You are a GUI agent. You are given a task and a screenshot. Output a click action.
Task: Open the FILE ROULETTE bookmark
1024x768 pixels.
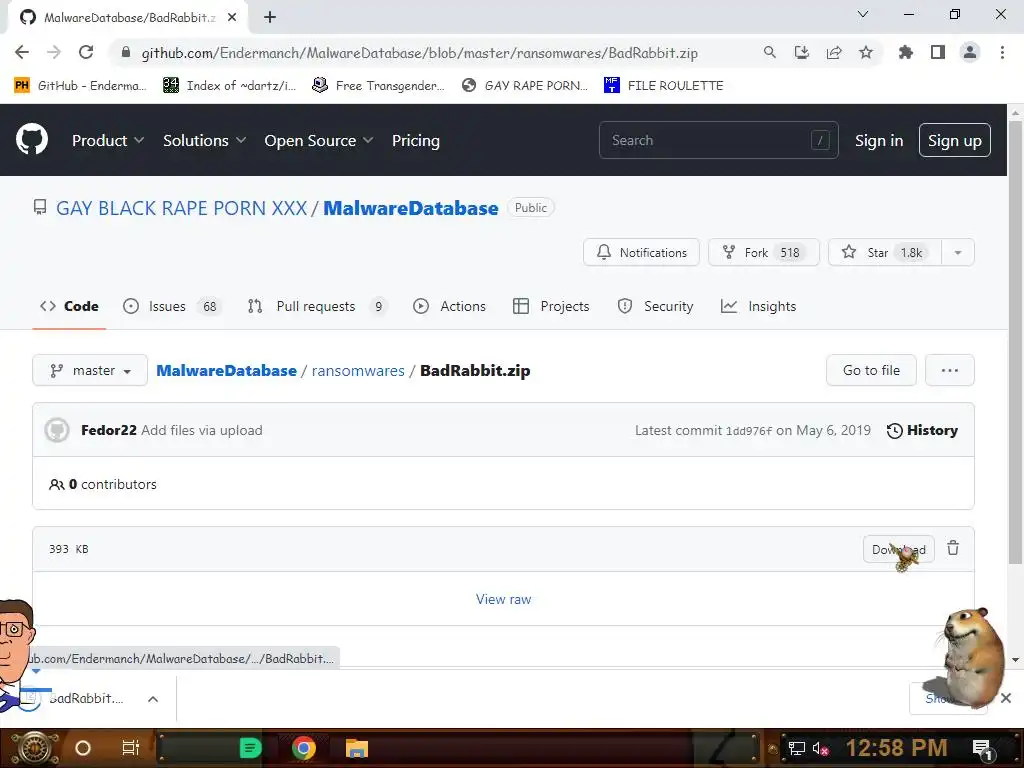coord(664,86)
